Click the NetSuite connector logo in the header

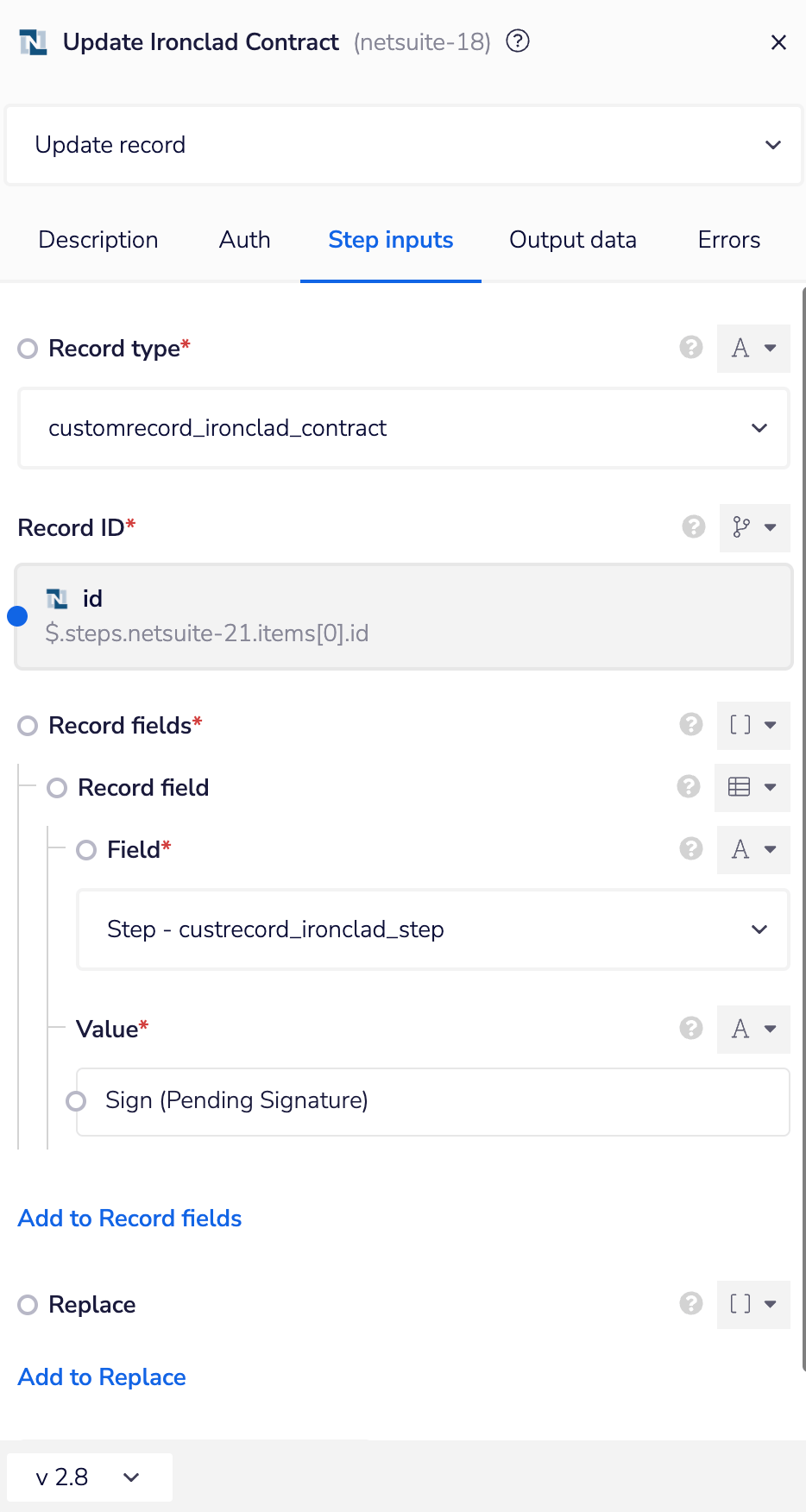(x=32, y=41)
